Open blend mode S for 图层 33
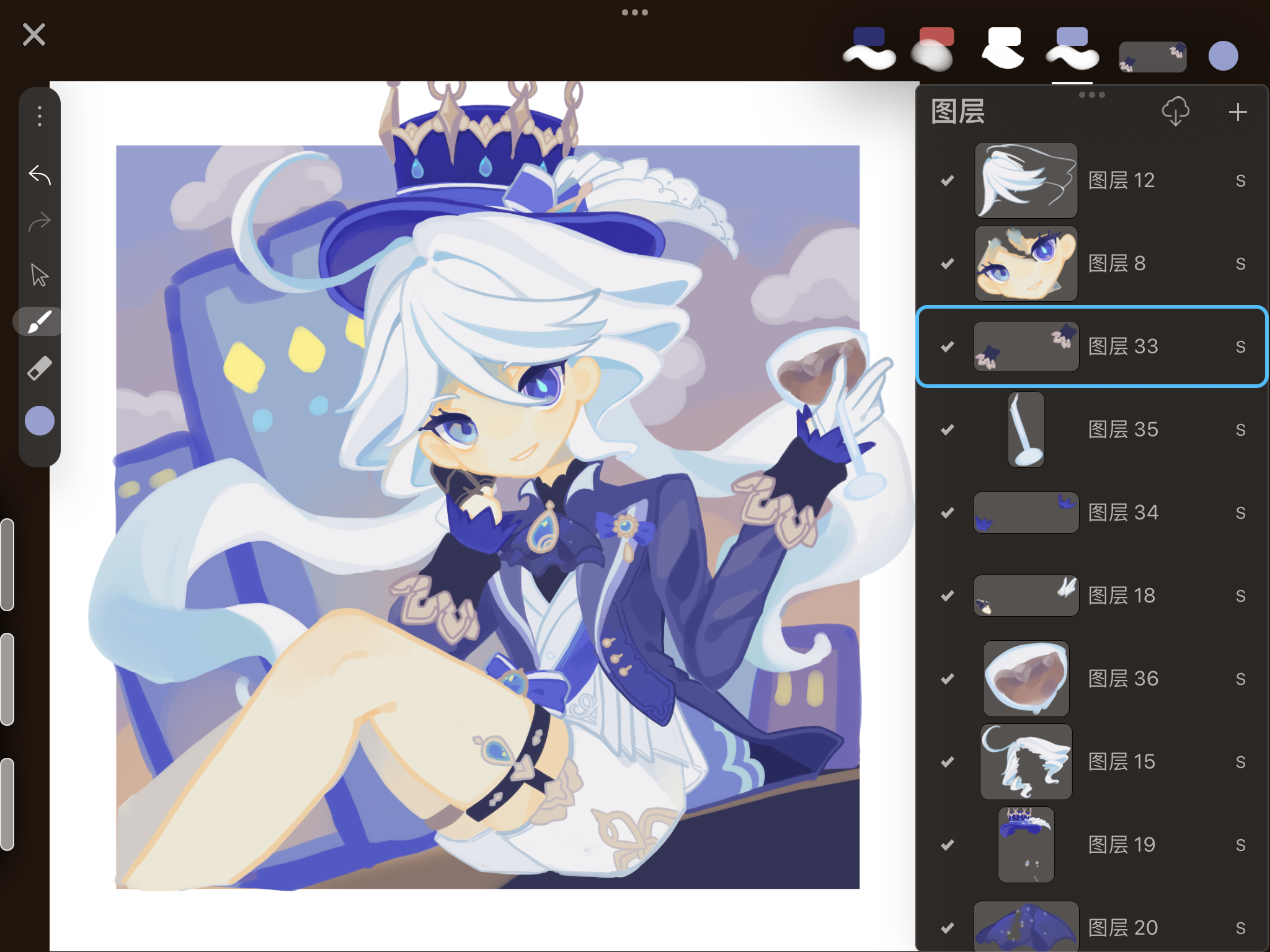The image size is (1270, 952). click(1240, 346)
